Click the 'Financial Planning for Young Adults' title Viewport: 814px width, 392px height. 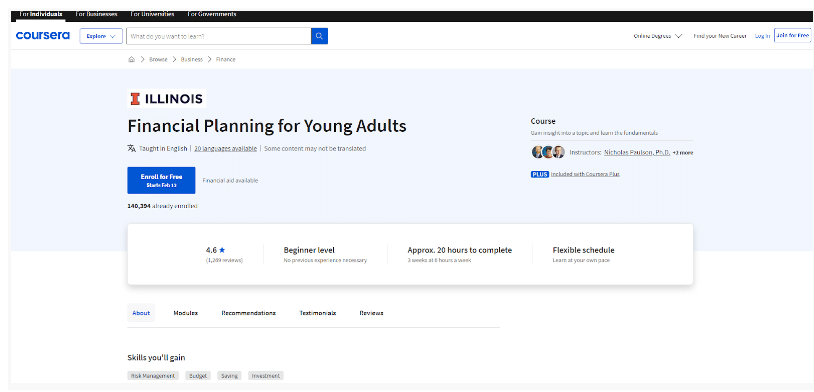[267, 126]
